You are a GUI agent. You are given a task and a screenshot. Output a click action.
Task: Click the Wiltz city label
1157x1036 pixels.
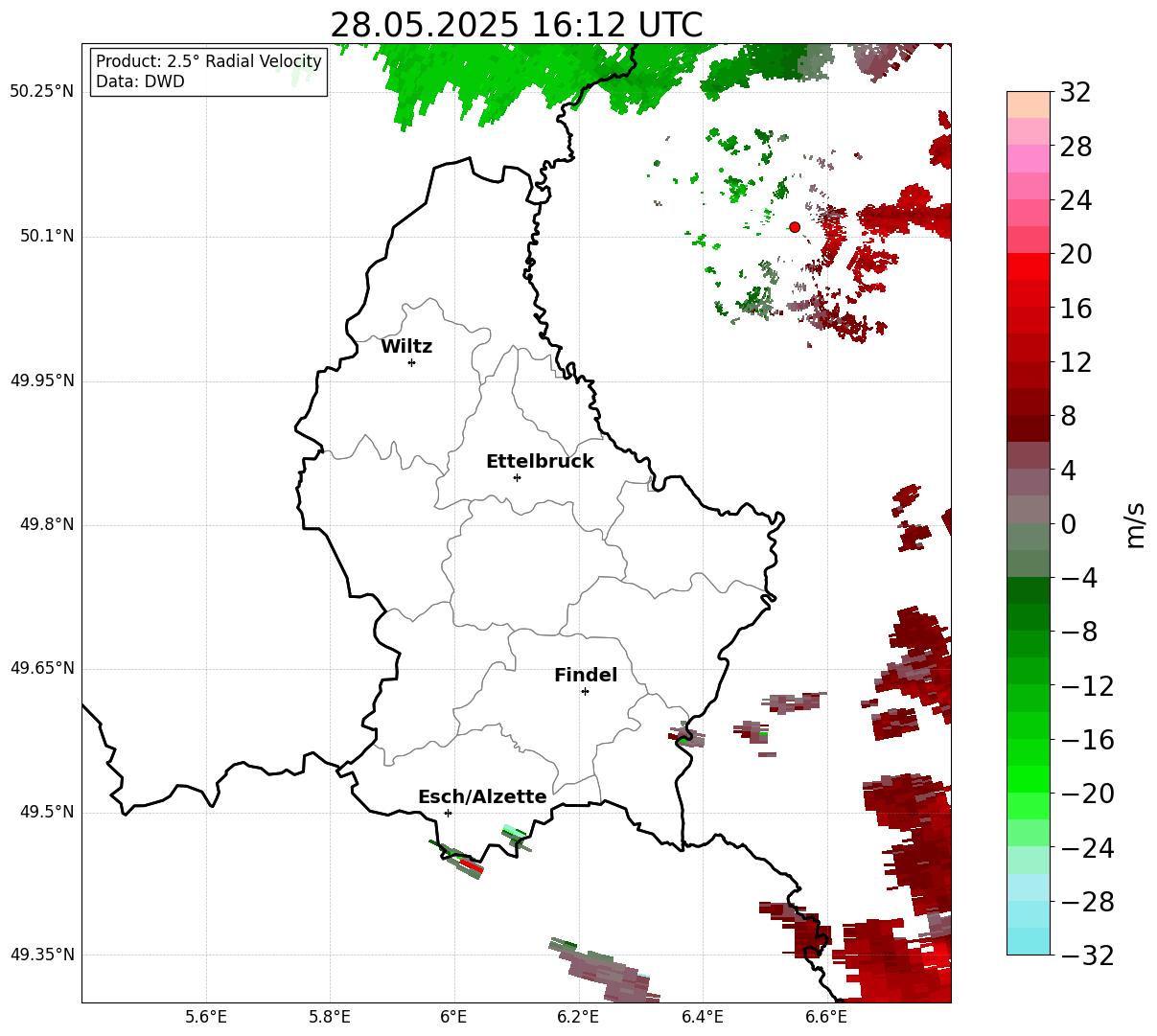406,347
